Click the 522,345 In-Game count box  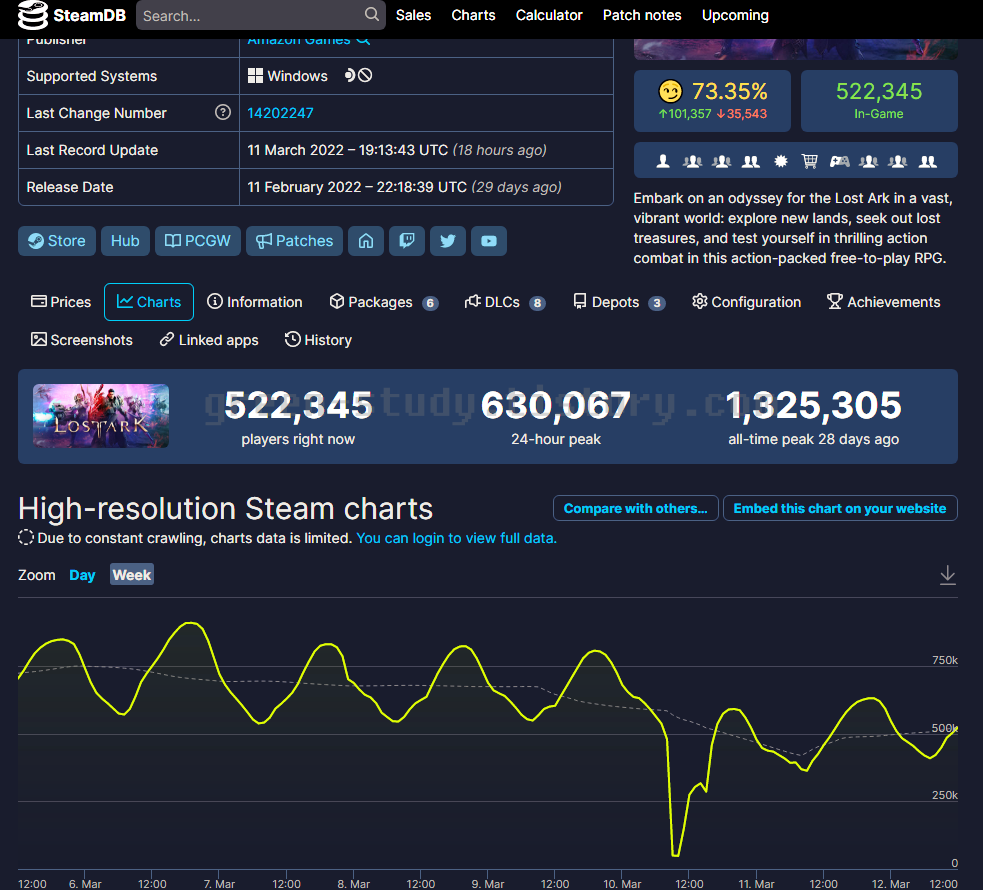pos(879,100)
